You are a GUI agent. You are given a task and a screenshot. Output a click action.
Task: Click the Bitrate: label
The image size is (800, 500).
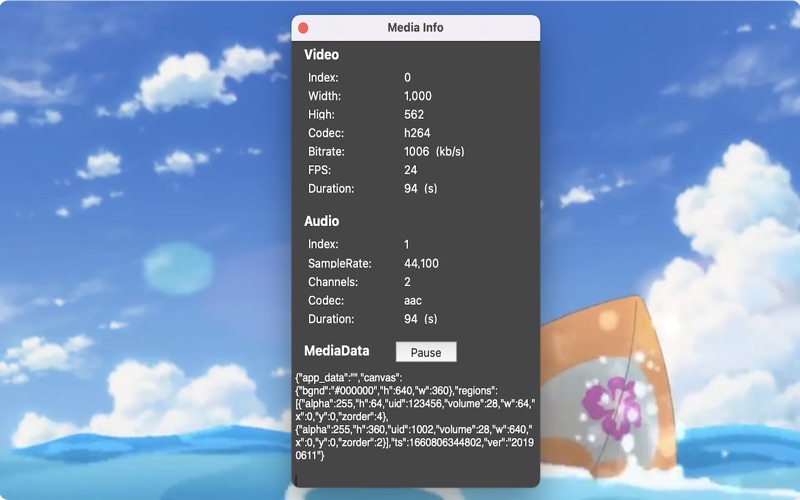click(326, 152)
